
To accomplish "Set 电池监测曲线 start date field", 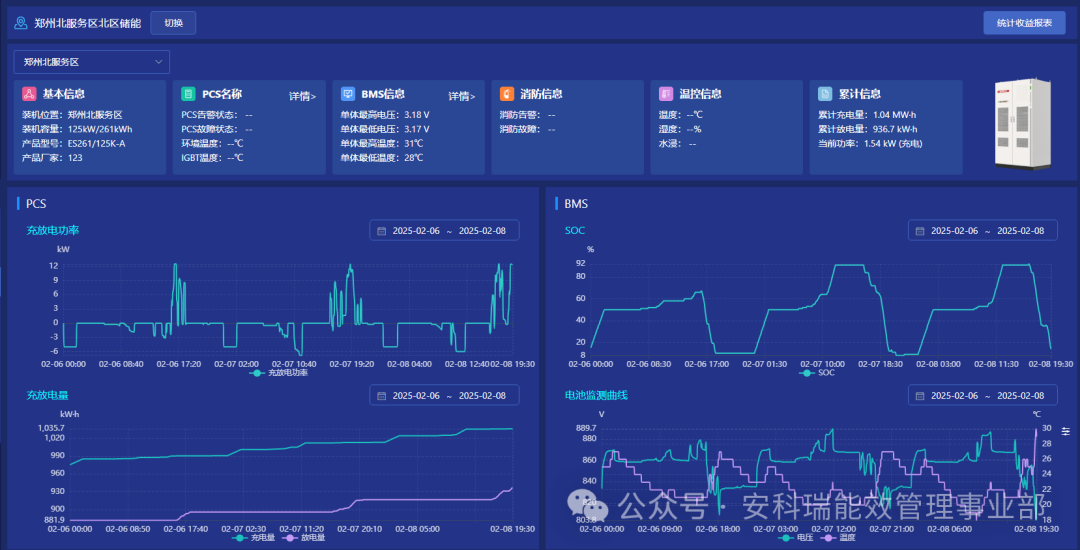I will point(955,396).
